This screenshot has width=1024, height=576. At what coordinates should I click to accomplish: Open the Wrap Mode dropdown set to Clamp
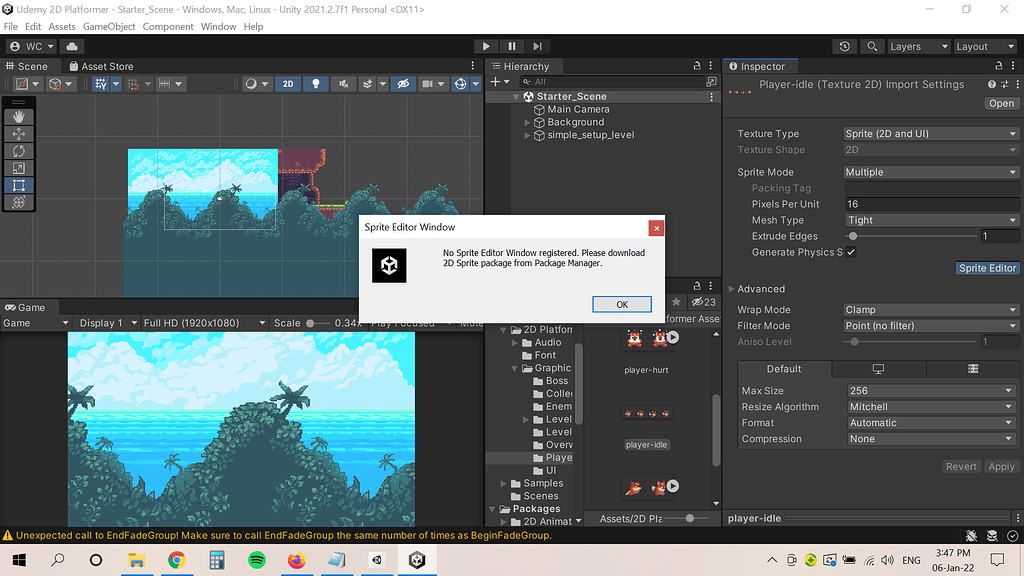tap(929, 310)
